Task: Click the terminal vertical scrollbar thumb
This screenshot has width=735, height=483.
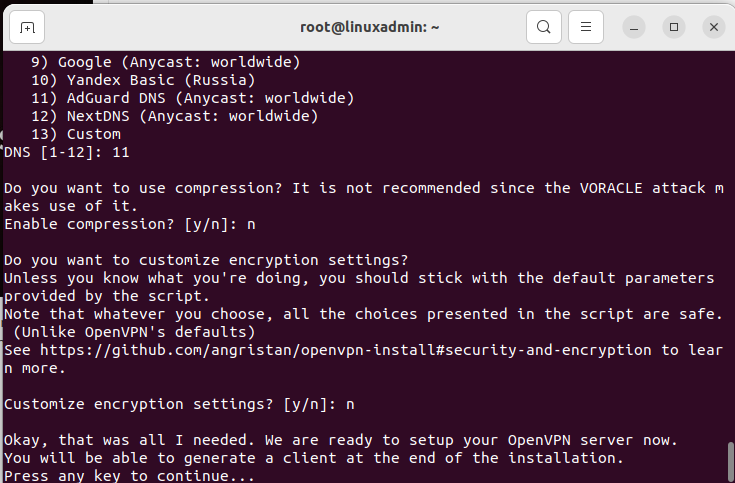Action: tap(730, 462)
